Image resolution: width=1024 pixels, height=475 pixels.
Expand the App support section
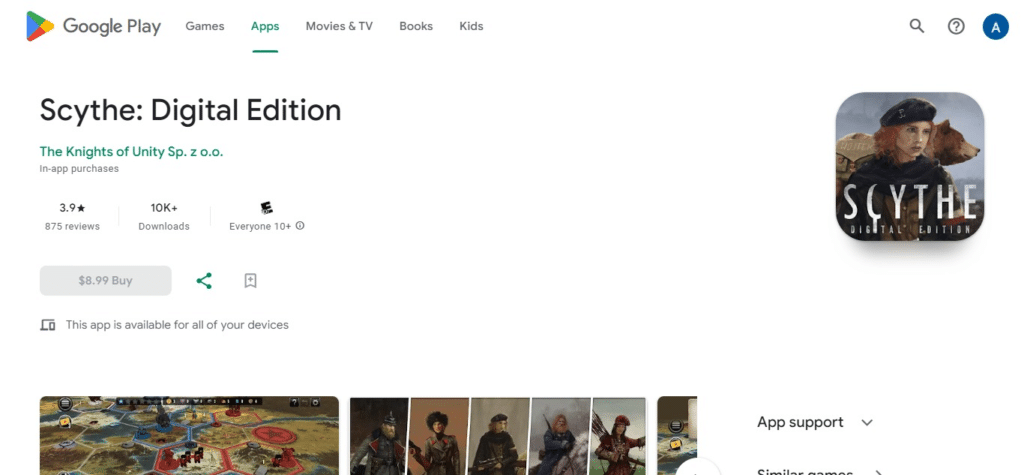click(866, 422)
